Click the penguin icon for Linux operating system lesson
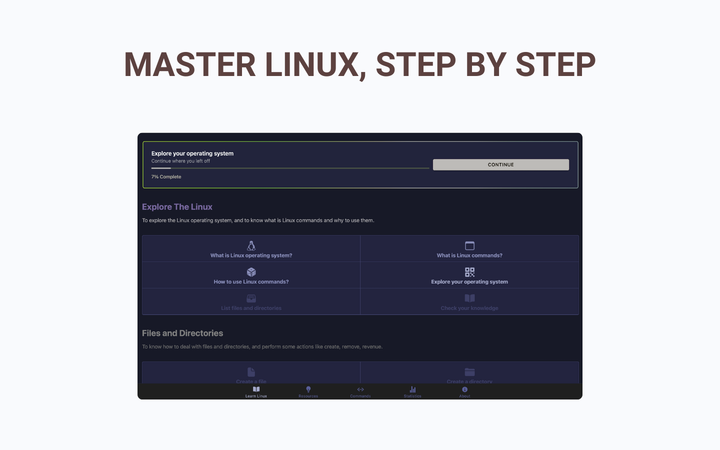720x450 pixels. click(251, 246)
